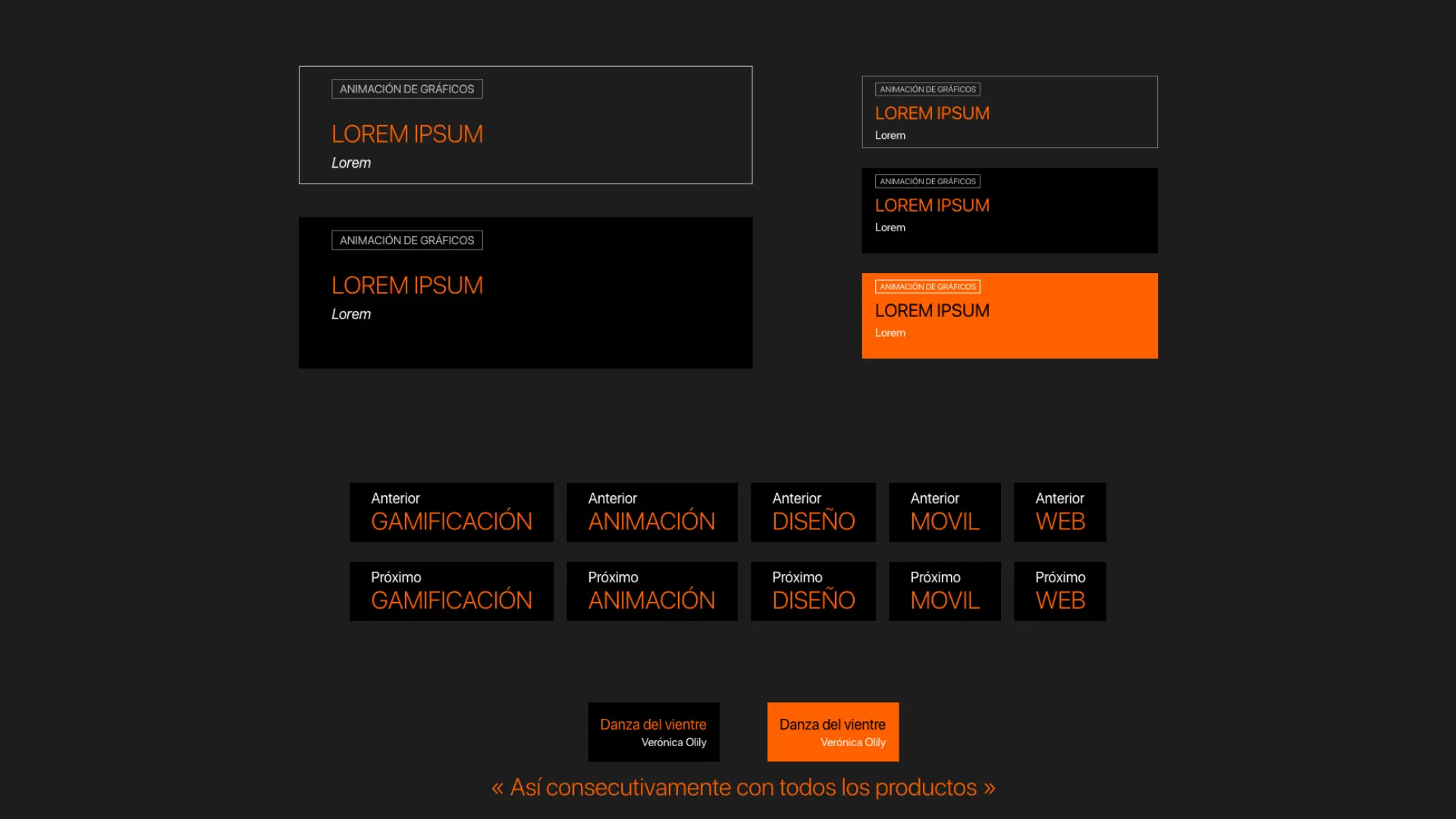Image resolution: width=1456 pixels, height=819 pixels.
Task: Select ANIMACIÓN DE GRÁFICOS tag in large black card
Action: coord(407,240)
